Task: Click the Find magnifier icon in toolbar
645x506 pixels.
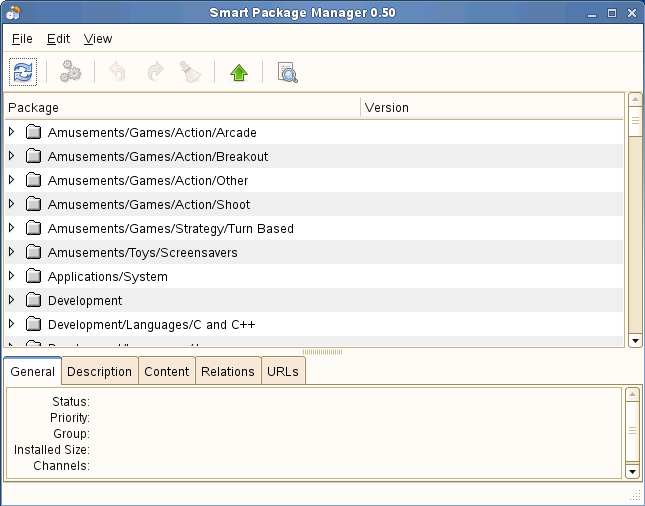Action: click(287, 72)
